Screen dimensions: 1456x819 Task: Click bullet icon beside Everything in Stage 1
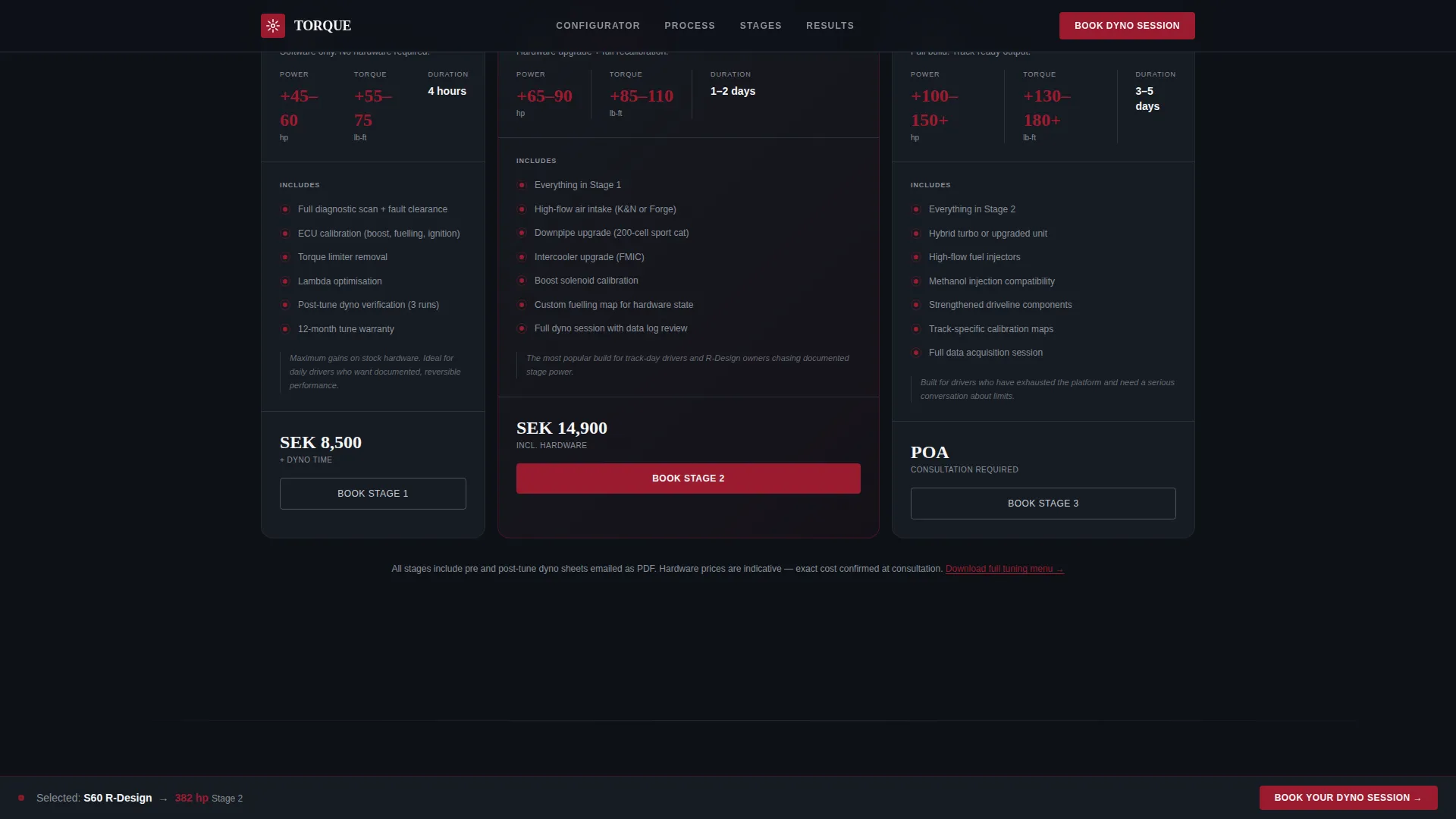522,185
